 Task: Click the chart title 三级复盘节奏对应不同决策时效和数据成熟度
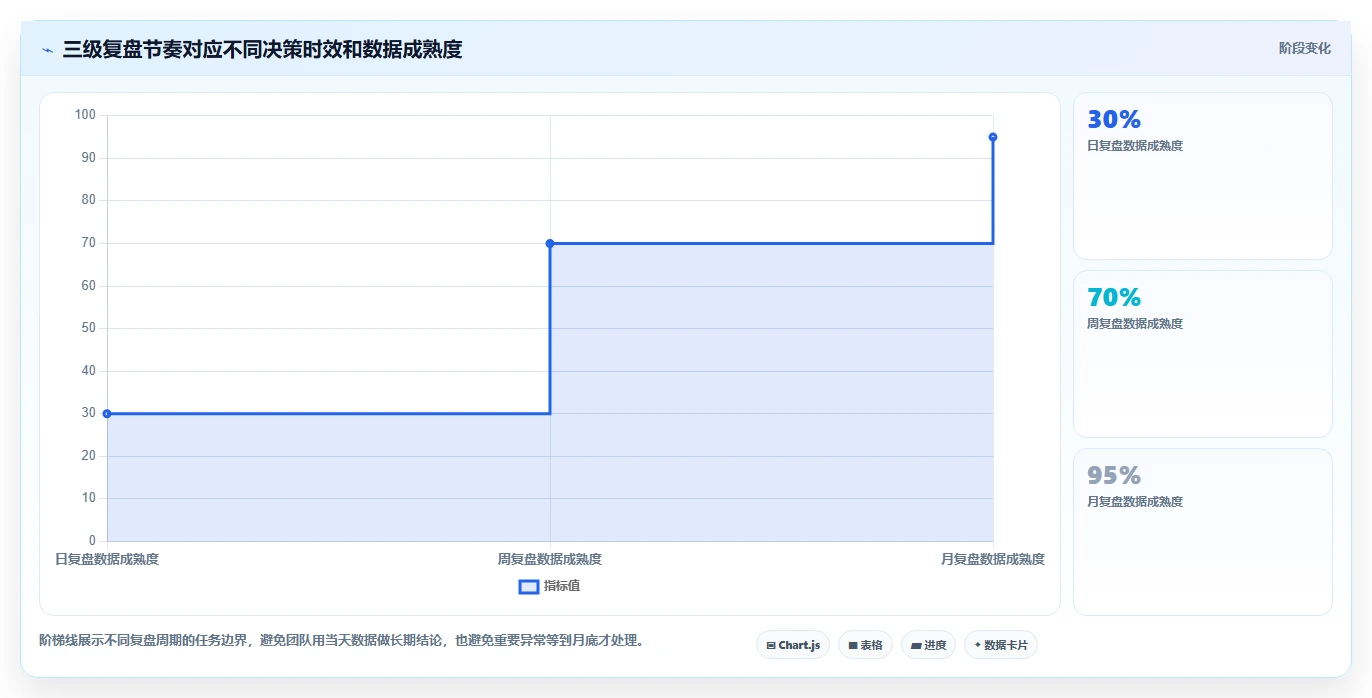tap(262, 49)
